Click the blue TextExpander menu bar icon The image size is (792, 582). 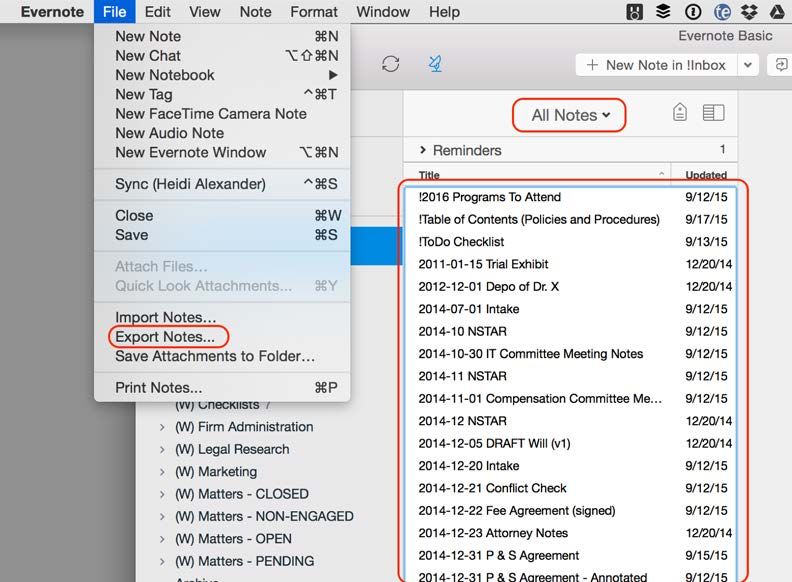(722, 12)
